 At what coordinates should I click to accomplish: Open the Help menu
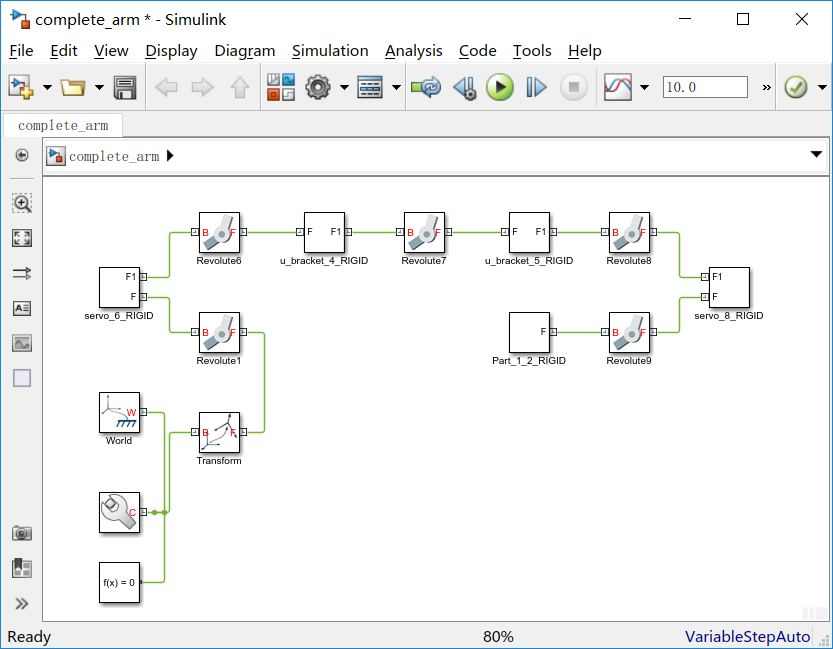(x=584, y=51)
